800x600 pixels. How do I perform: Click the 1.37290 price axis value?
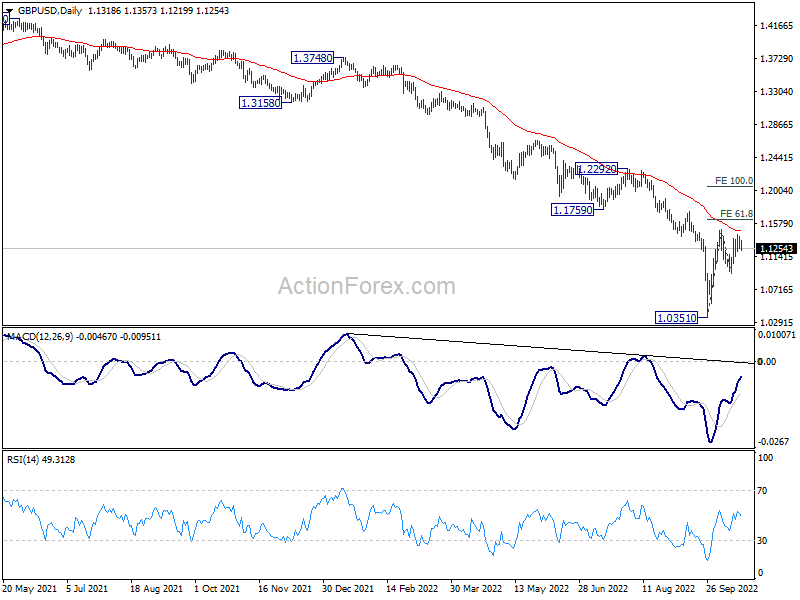click(x=777, y=59)
